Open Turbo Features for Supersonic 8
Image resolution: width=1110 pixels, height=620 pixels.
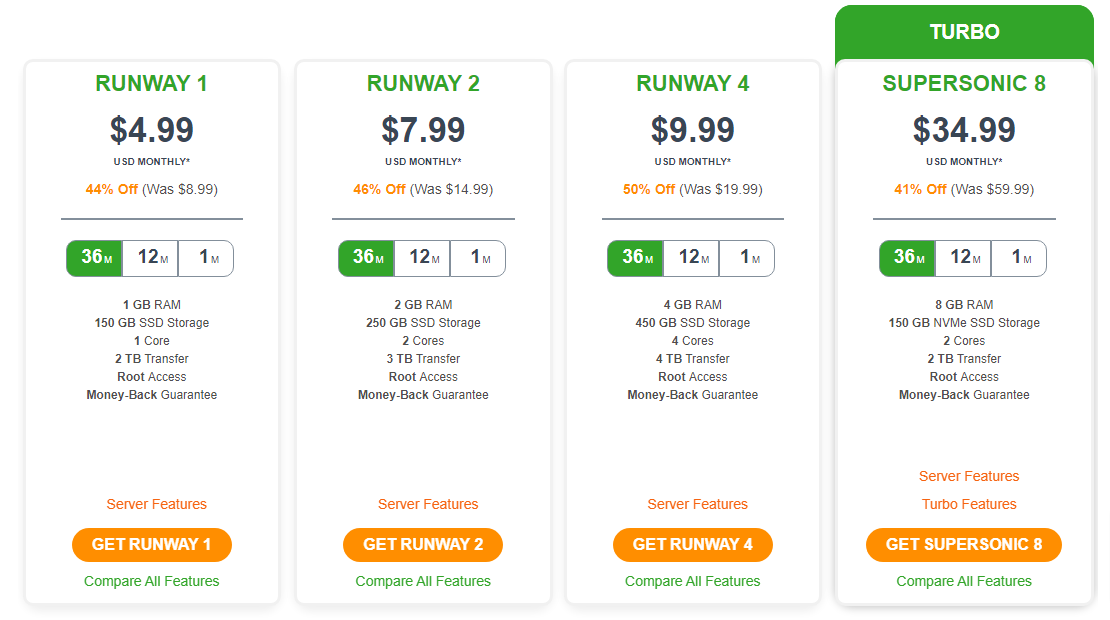[x=968, y=504]
